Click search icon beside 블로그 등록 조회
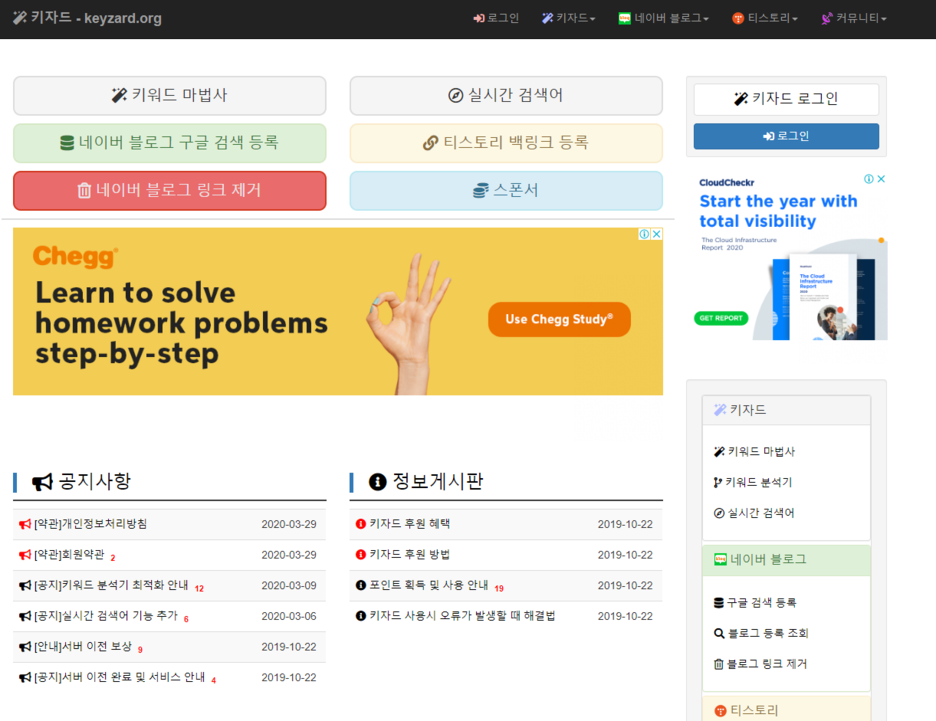The image size is (936, 721). click(x=719, y=633)
